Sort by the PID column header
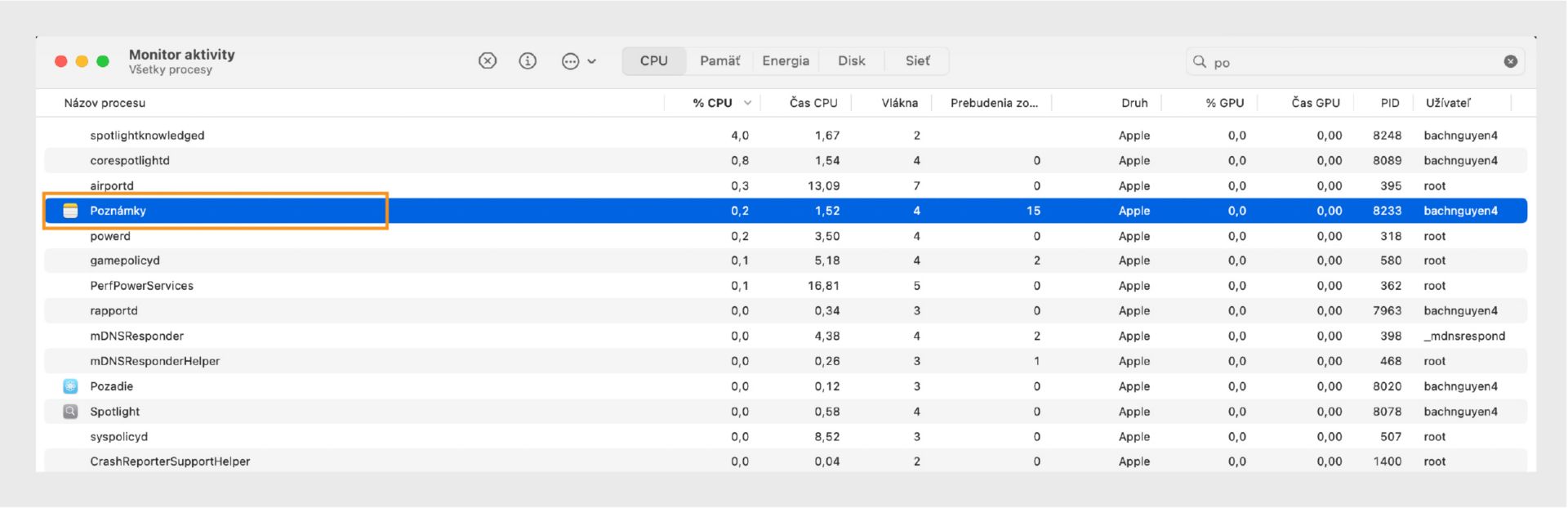1568x508 pixels. (x=1390, y=103)
